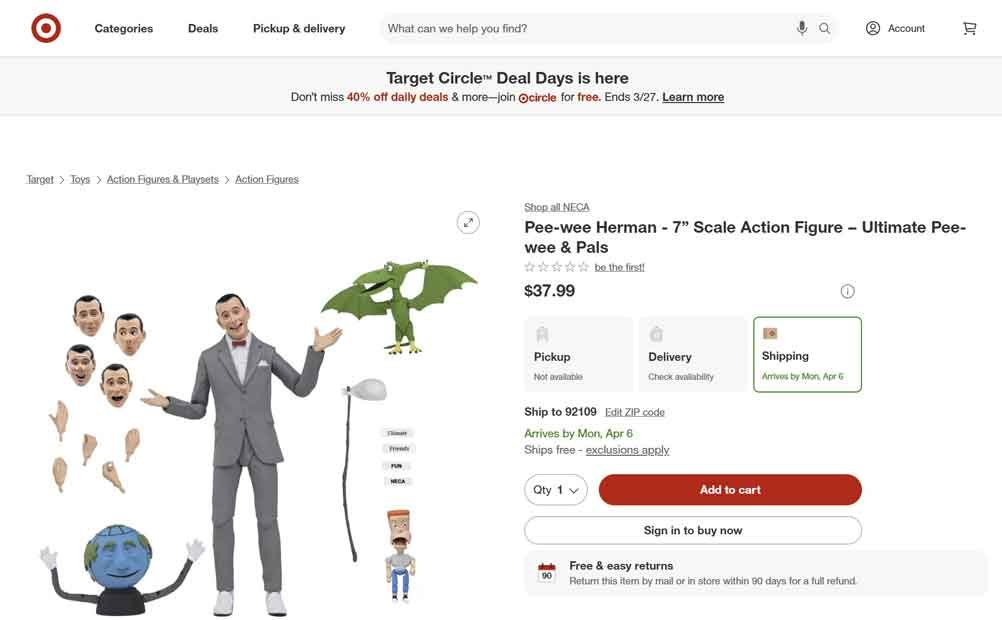Select the Shipping fulfillment option
Screen dimensions: 1002x620
click(x=806, y=353)
